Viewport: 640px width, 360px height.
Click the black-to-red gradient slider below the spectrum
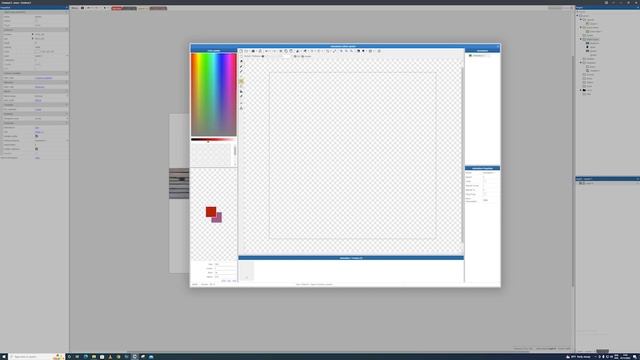tap(213, 140)
